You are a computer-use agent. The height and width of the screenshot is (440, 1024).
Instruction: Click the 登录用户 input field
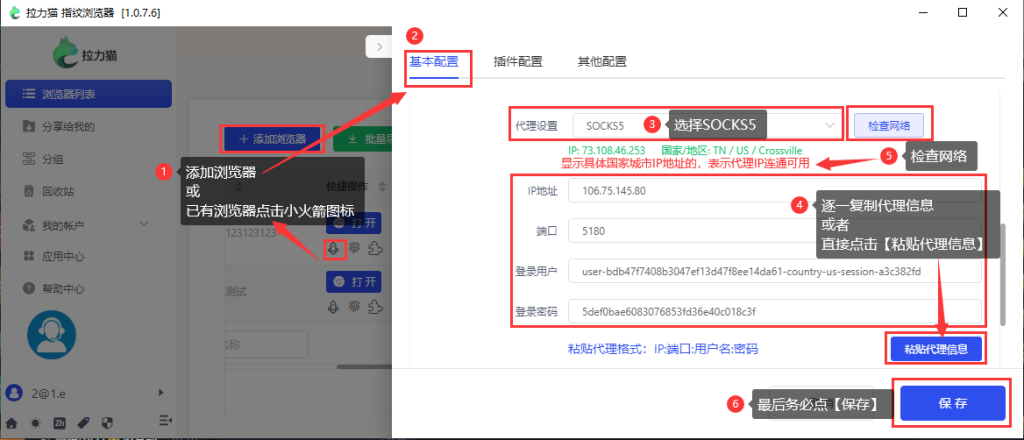click(x=775, y=271)
